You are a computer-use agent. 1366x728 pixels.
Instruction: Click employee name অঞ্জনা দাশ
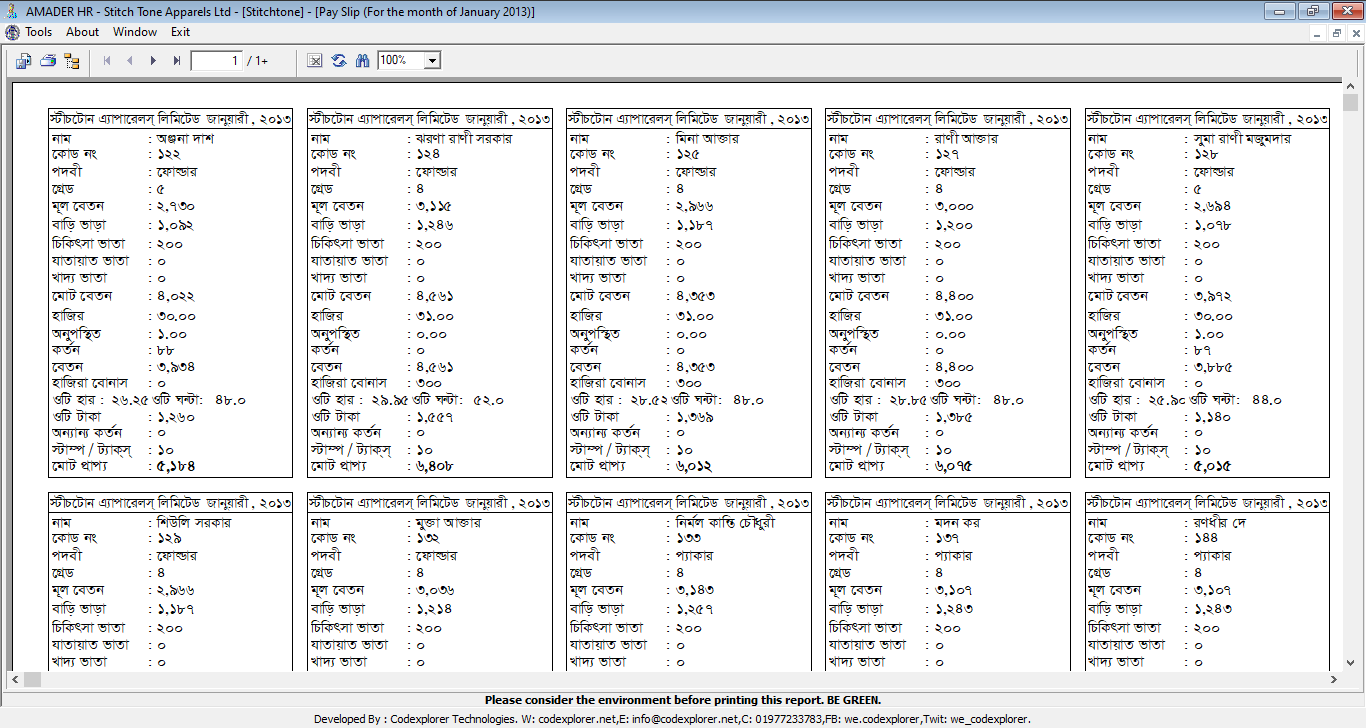(185, 139)
